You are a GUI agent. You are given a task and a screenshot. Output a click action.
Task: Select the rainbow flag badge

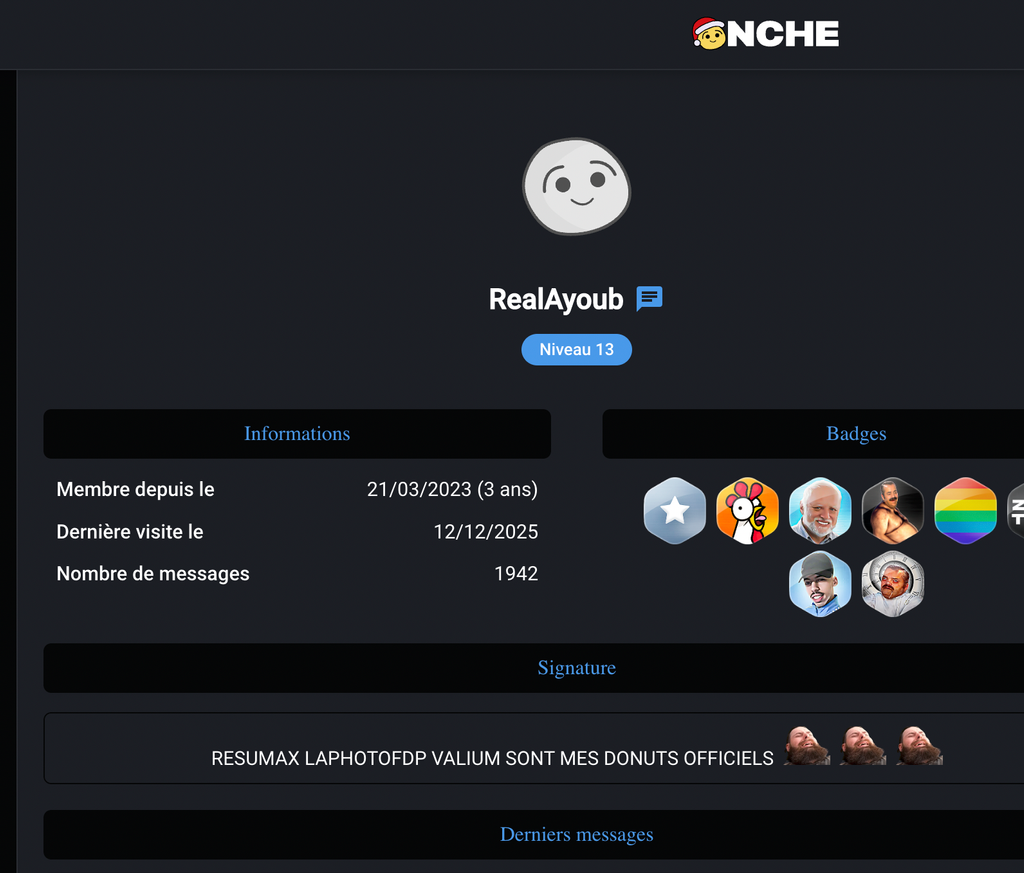[965, 511]
